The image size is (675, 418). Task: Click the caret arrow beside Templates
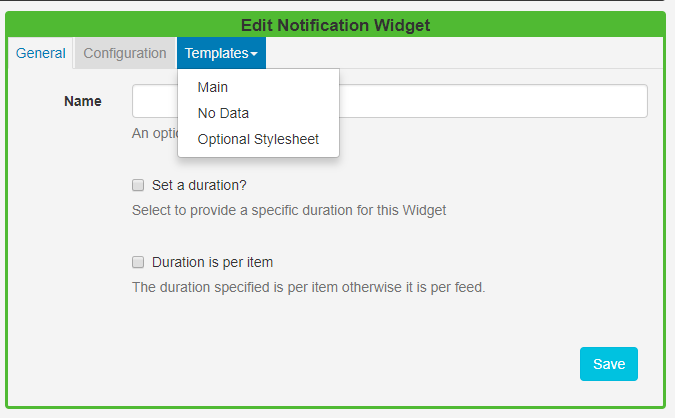click(x=255, y=54)
